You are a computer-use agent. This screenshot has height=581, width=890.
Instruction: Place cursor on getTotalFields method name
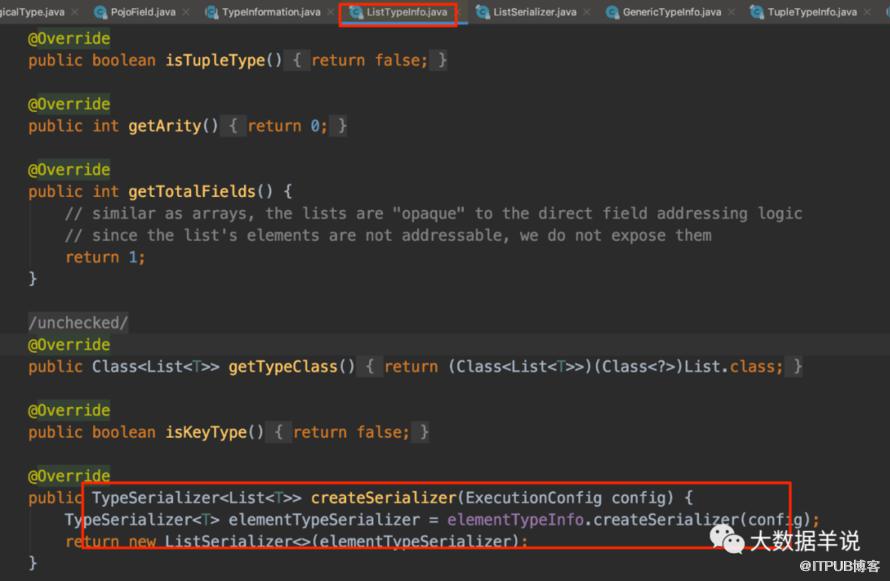tap(192, 192)
